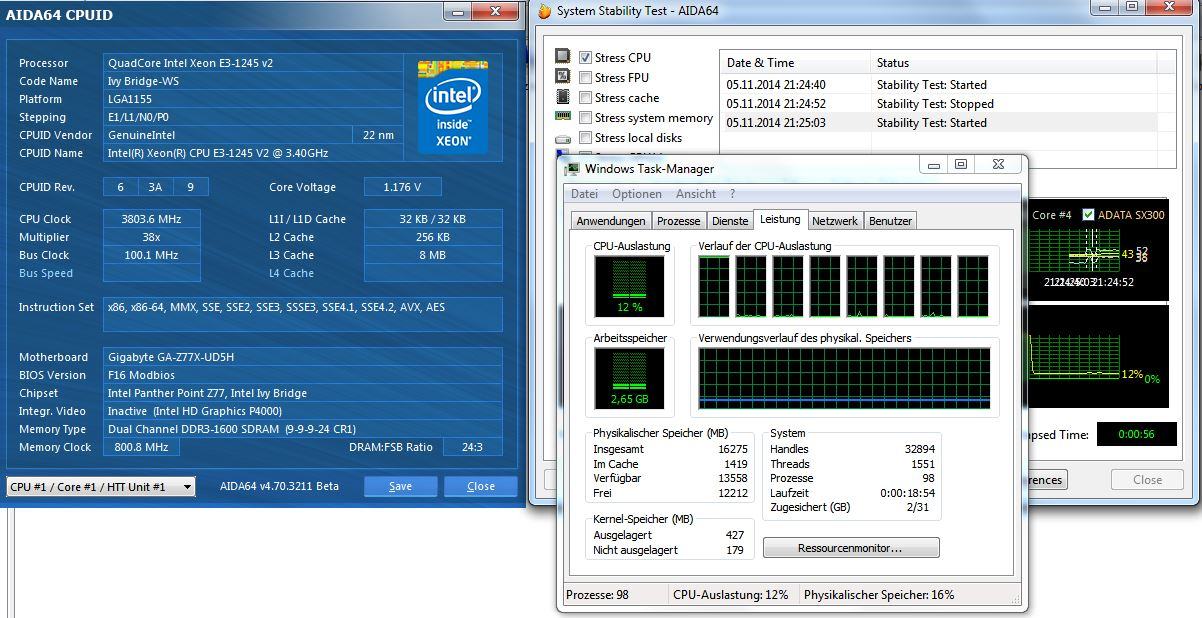Uncheck the ADATA SX300 graph checkbox
1202x618 pixels.
(1089, 215)
